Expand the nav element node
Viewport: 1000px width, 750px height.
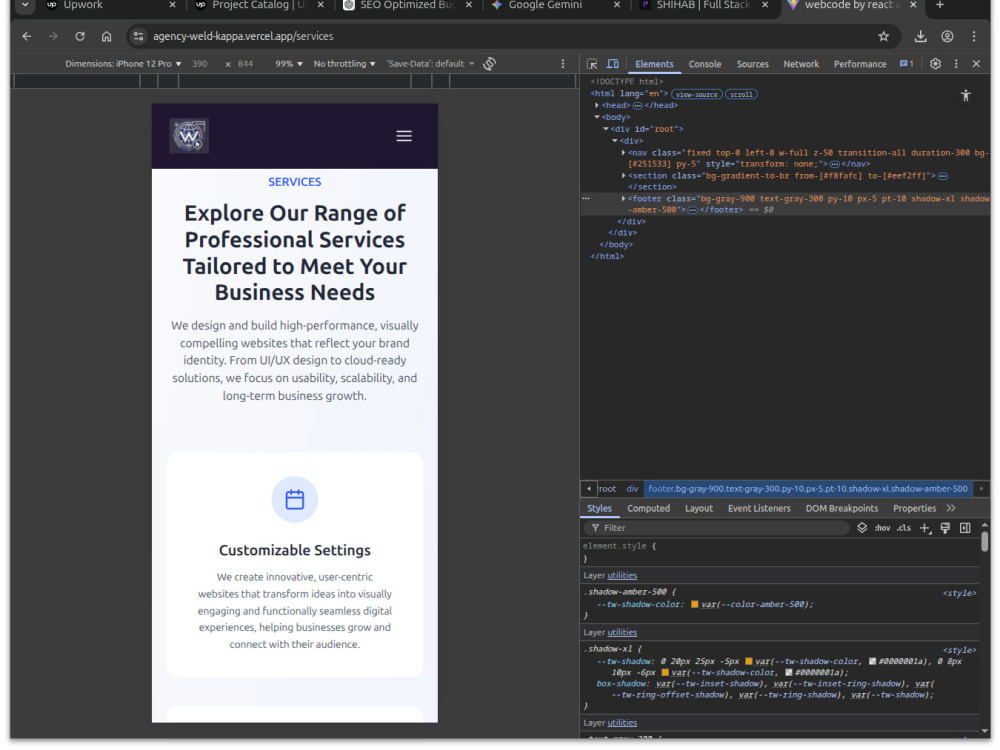point(623,153)
